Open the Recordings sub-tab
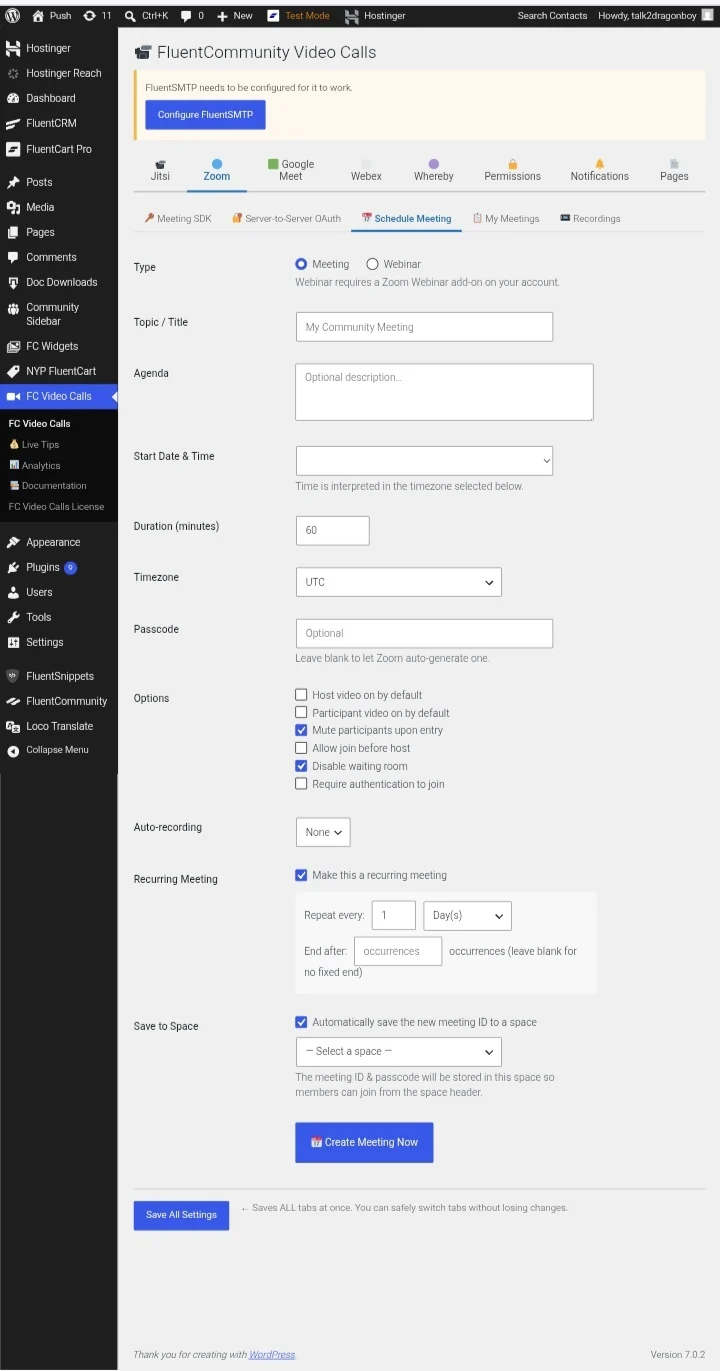Viewport: 720px width, 1371px height. coord(590,218)
